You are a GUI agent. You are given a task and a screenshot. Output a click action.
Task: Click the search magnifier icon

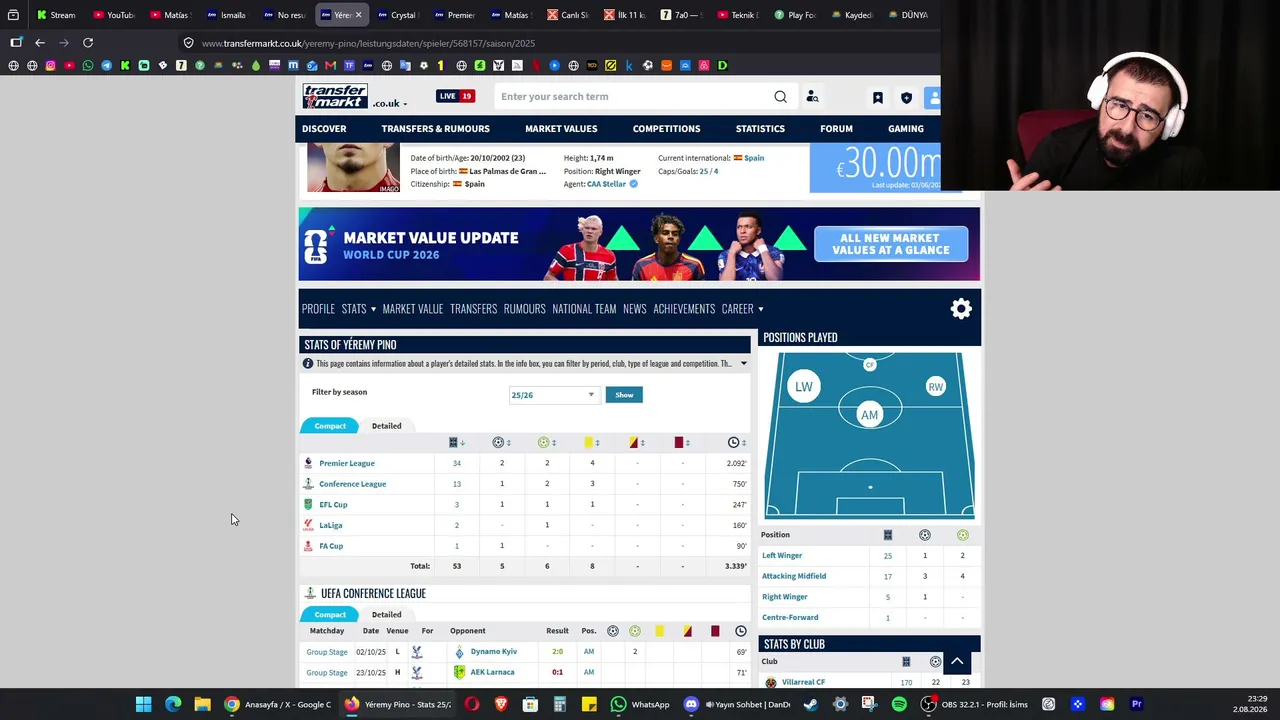(x=780, y=97)
